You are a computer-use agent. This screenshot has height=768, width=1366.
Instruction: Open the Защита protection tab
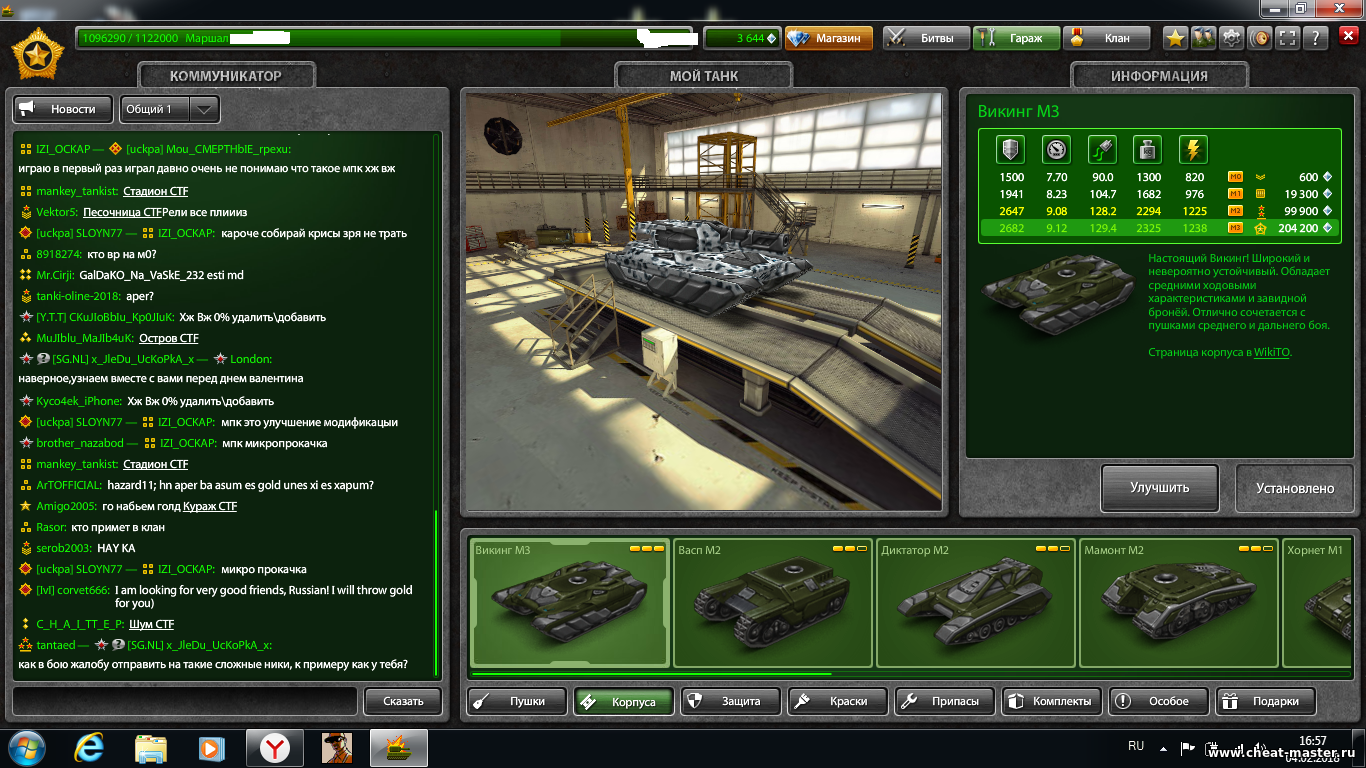click(x=731, y=701)
